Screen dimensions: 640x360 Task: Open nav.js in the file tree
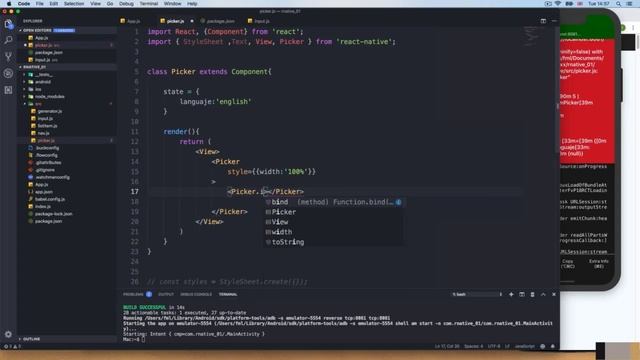coord(43,133)
